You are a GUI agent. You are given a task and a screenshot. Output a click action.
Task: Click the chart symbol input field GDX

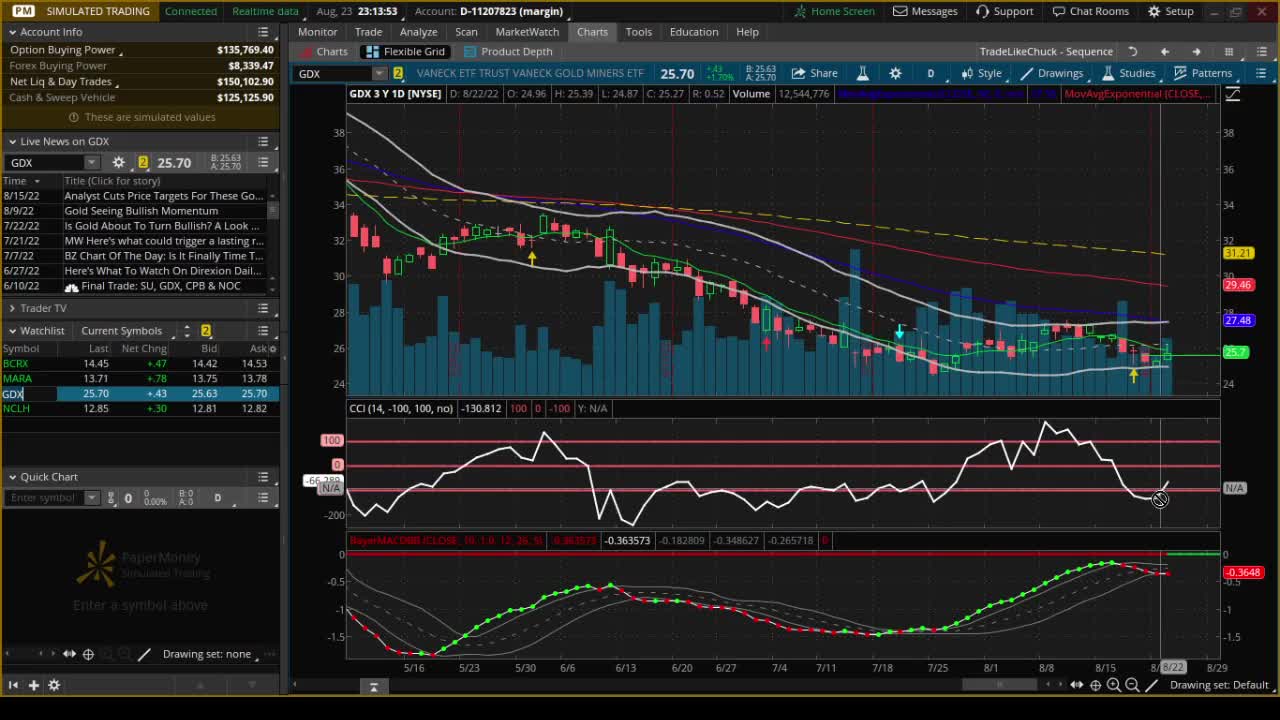pos(334,73)
